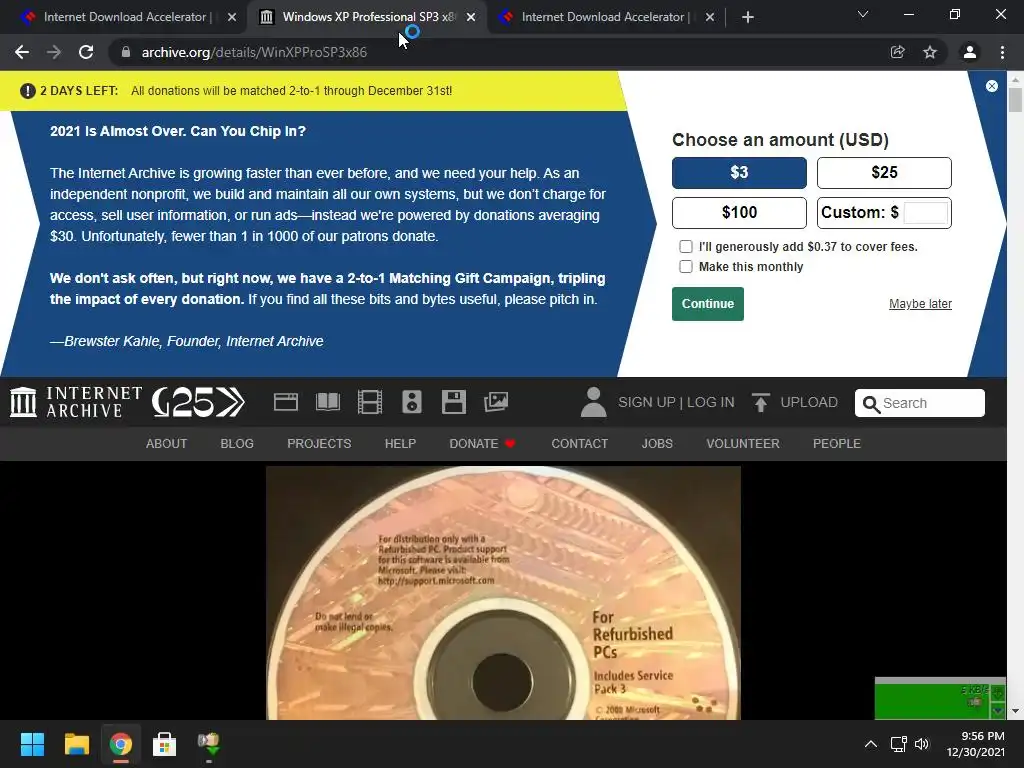Click the LOG IN link
This screenshot has width=1024, height=768.
(711, 402)
